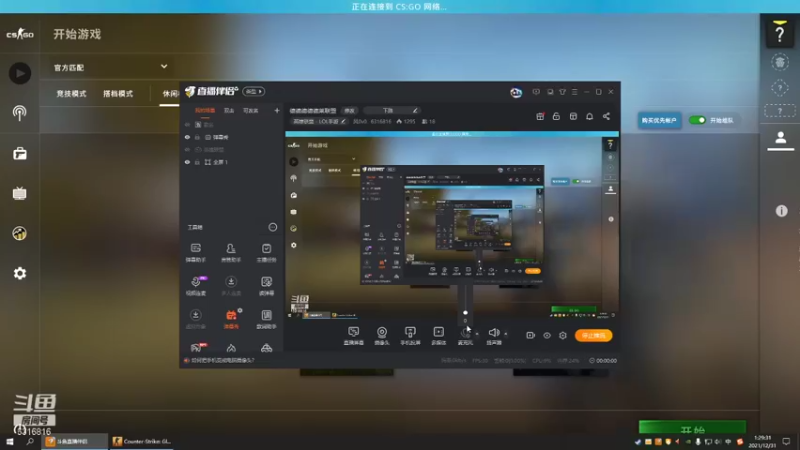Expand the microphone options arrow

pyautogui.click(x=477, y=334)
